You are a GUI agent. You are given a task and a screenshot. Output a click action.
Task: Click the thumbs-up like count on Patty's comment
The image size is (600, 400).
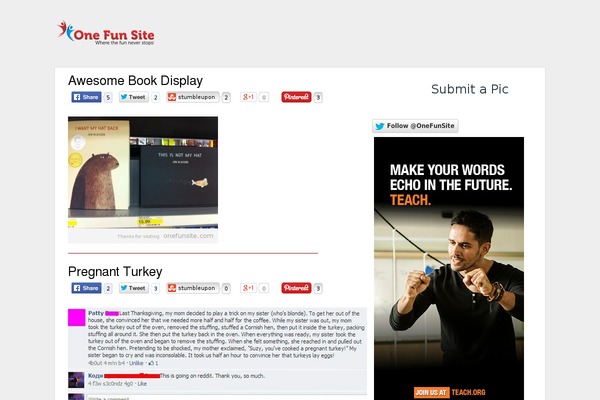[153, 363]
